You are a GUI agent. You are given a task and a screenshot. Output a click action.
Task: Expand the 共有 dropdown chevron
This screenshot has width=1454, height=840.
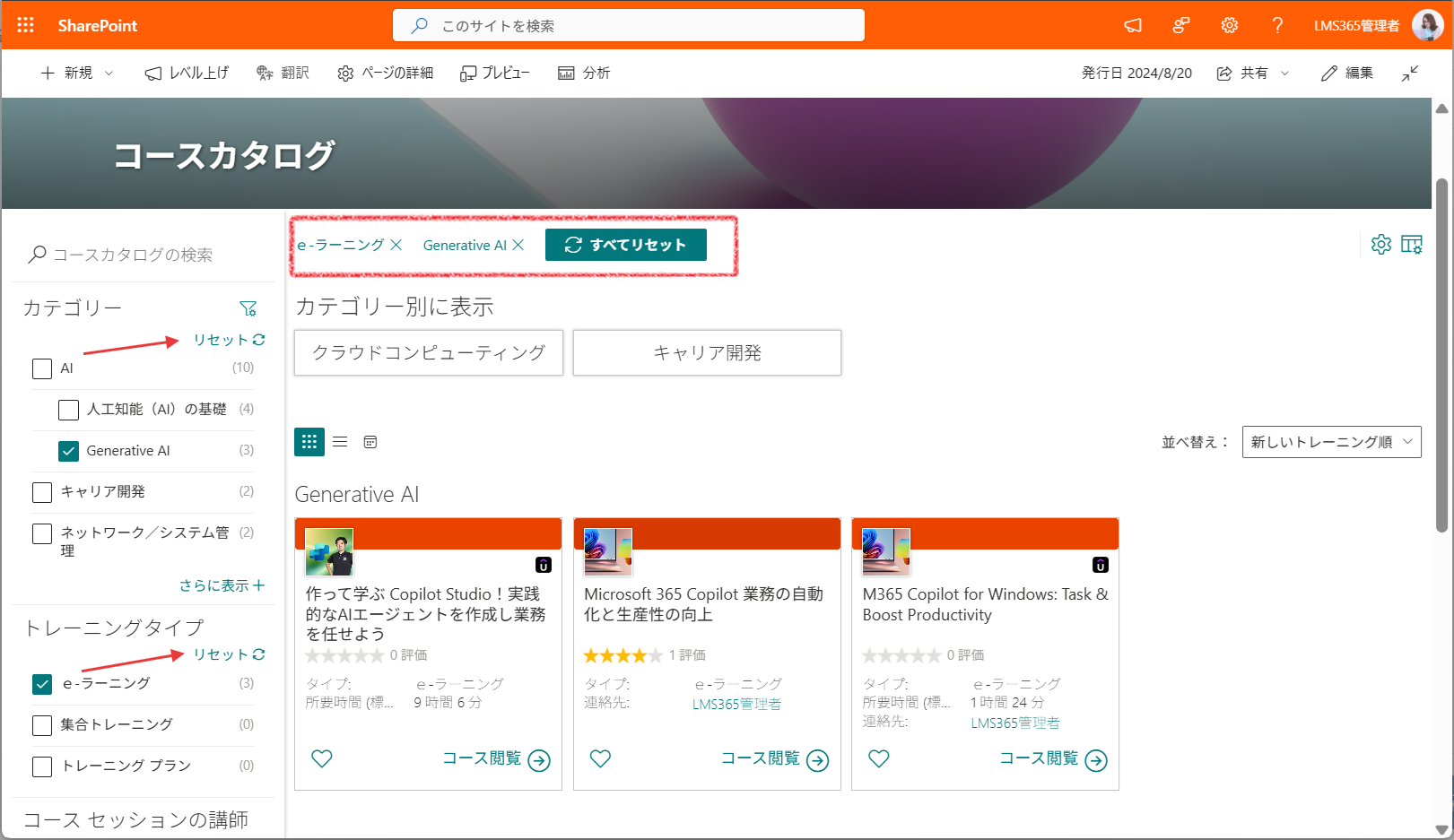[1284, 74]
